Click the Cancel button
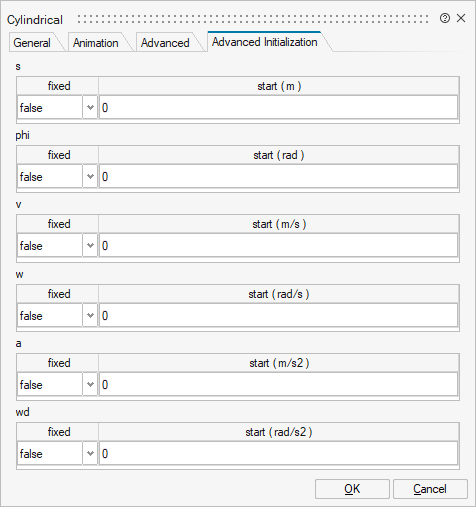 (430, 489)
